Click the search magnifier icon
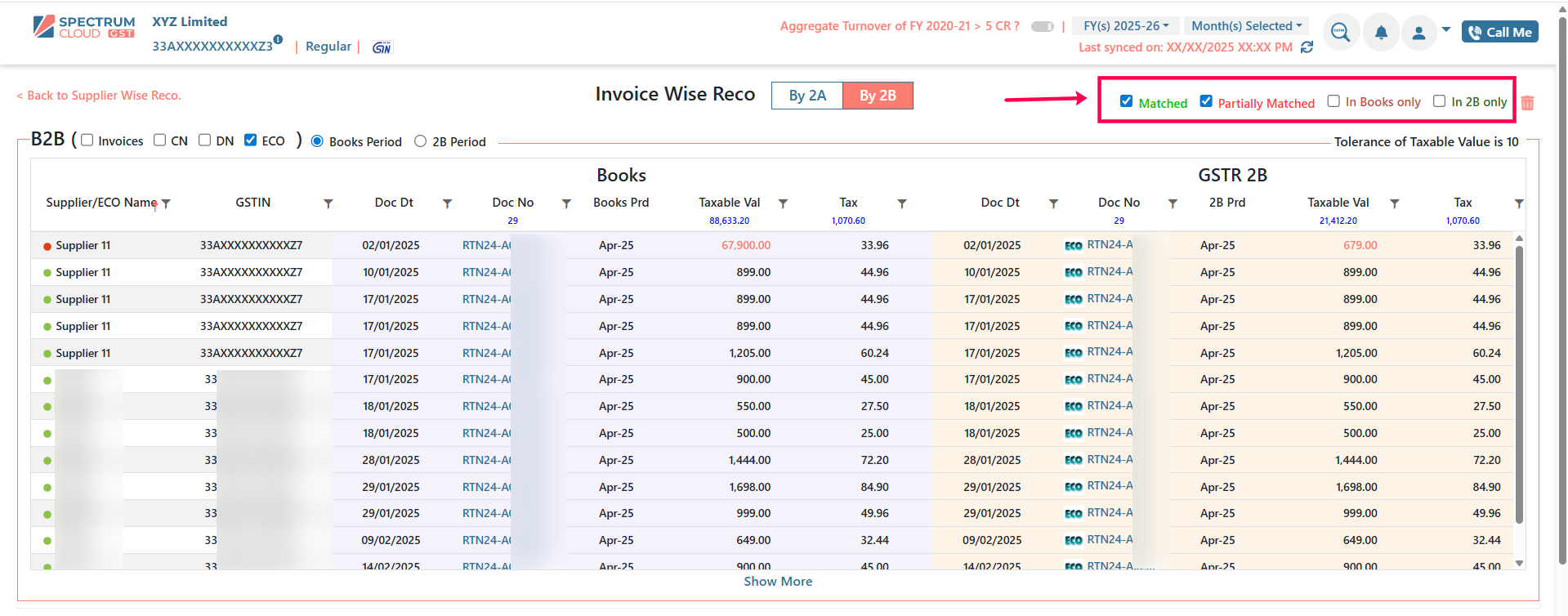The image size is (1568, 616). point(1340,33)
